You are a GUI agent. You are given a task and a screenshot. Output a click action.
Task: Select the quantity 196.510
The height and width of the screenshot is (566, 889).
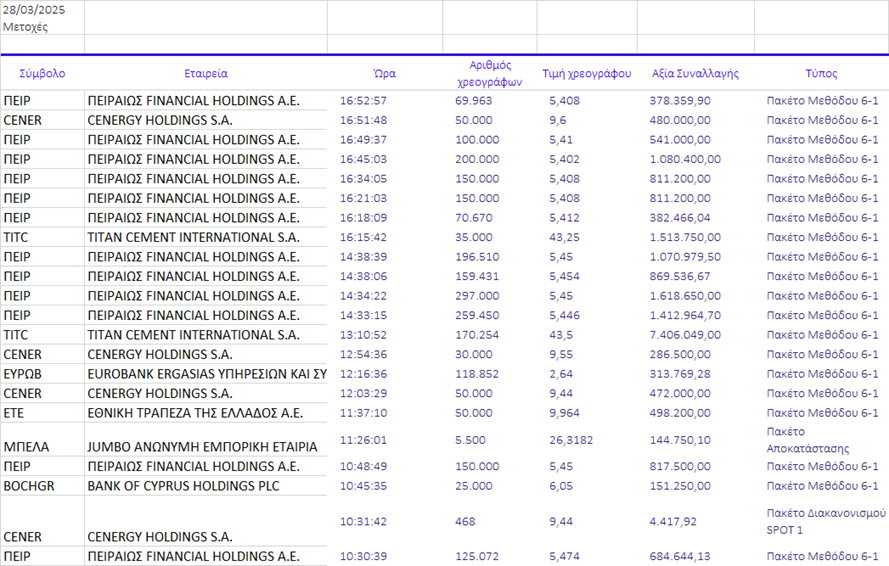pyautogui.click(x=477, y=257)
